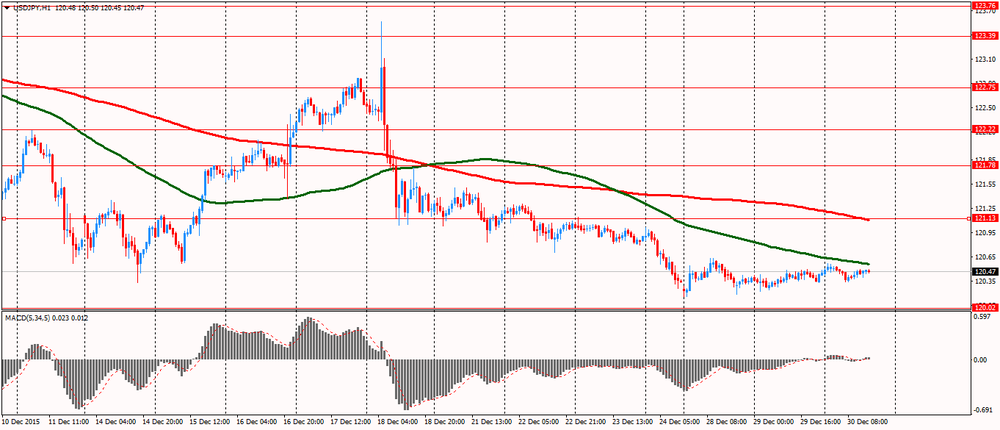
Task: Click the 28 Dec 08:00 time label
Action: [x=728, y=422]
